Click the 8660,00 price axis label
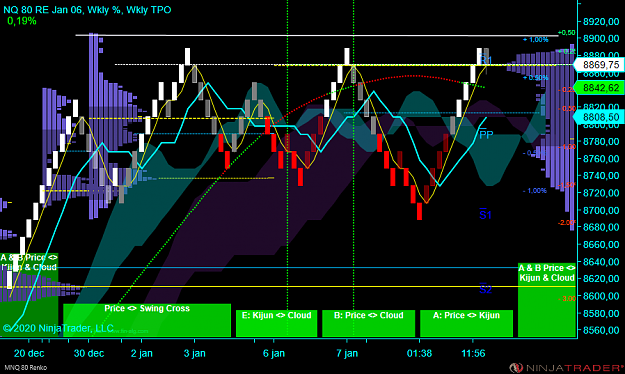 point(601,244)
